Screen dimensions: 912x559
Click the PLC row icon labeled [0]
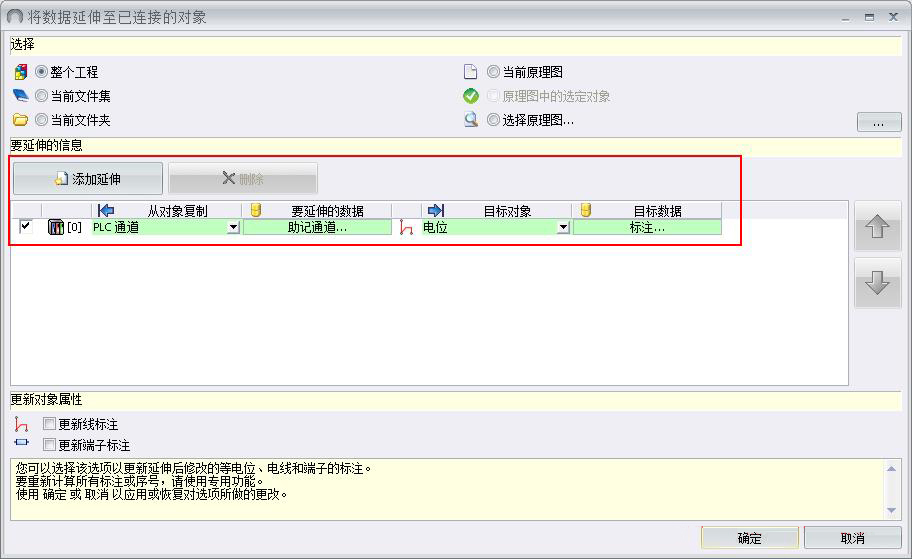click(x=56, y=227)
